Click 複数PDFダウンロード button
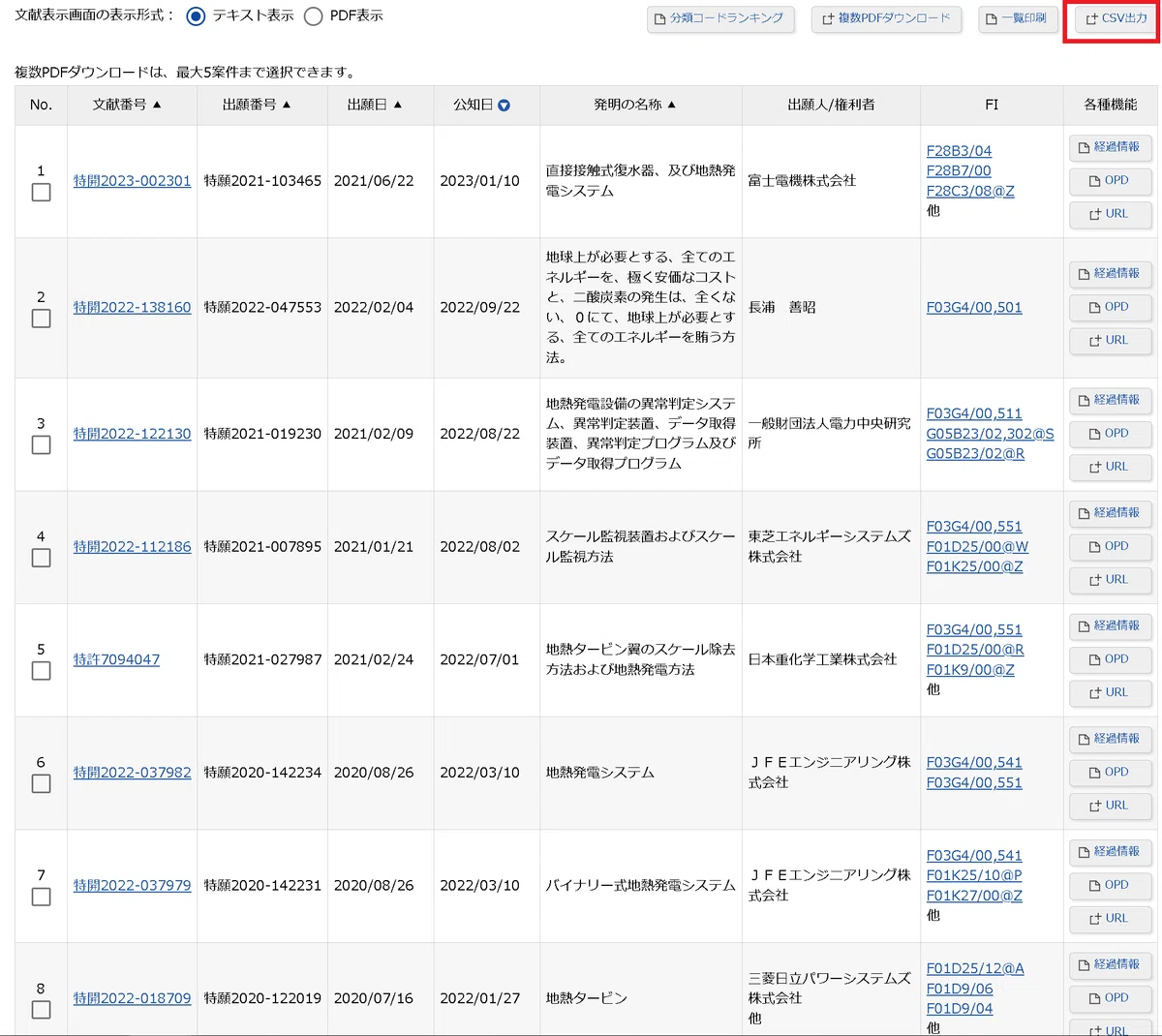Image resolution: width=1162 pixels, height=1036 pixels. click(x=886, y=19)
